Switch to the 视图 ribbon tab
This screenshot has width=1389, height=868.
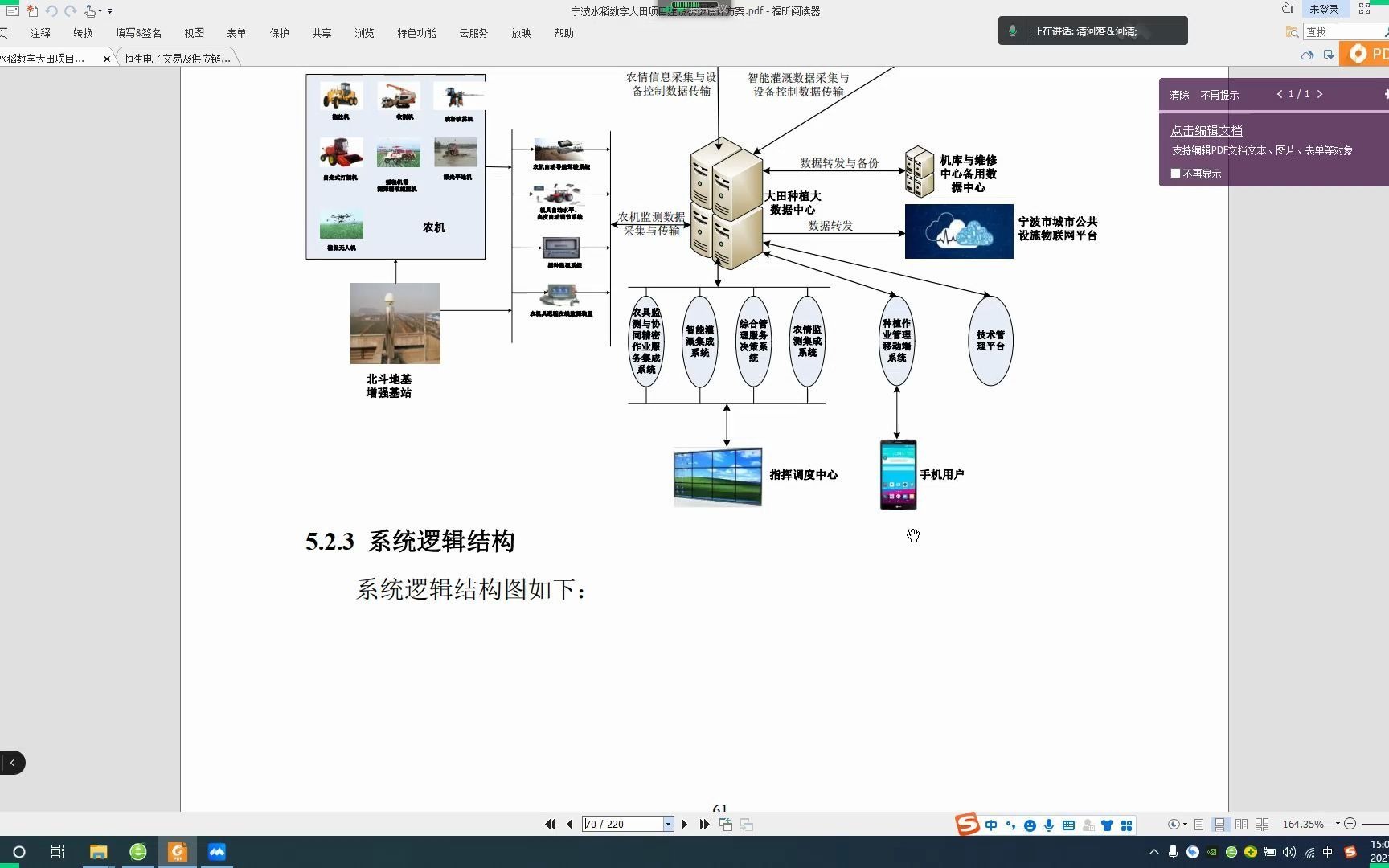[x=194, y=32]
